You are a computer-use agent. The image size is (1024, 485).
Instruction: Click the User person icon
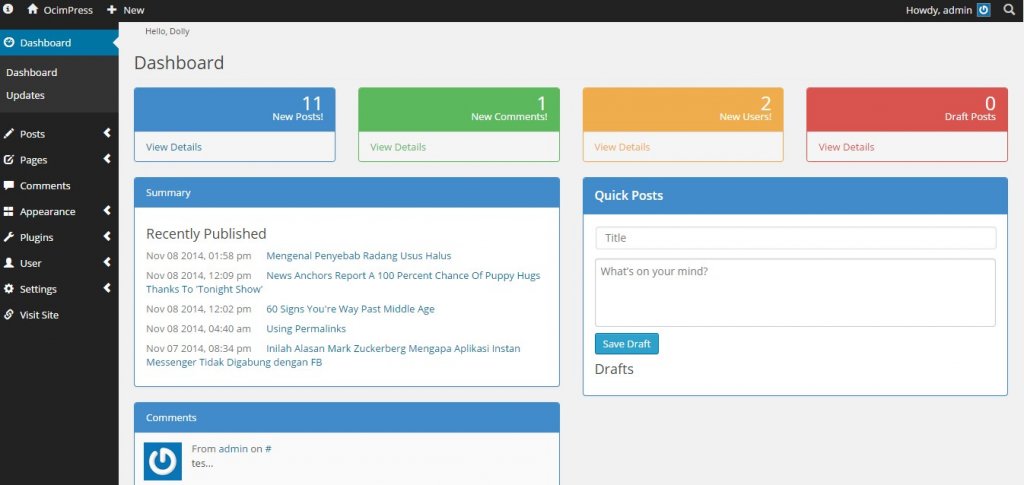pos(8,263)
